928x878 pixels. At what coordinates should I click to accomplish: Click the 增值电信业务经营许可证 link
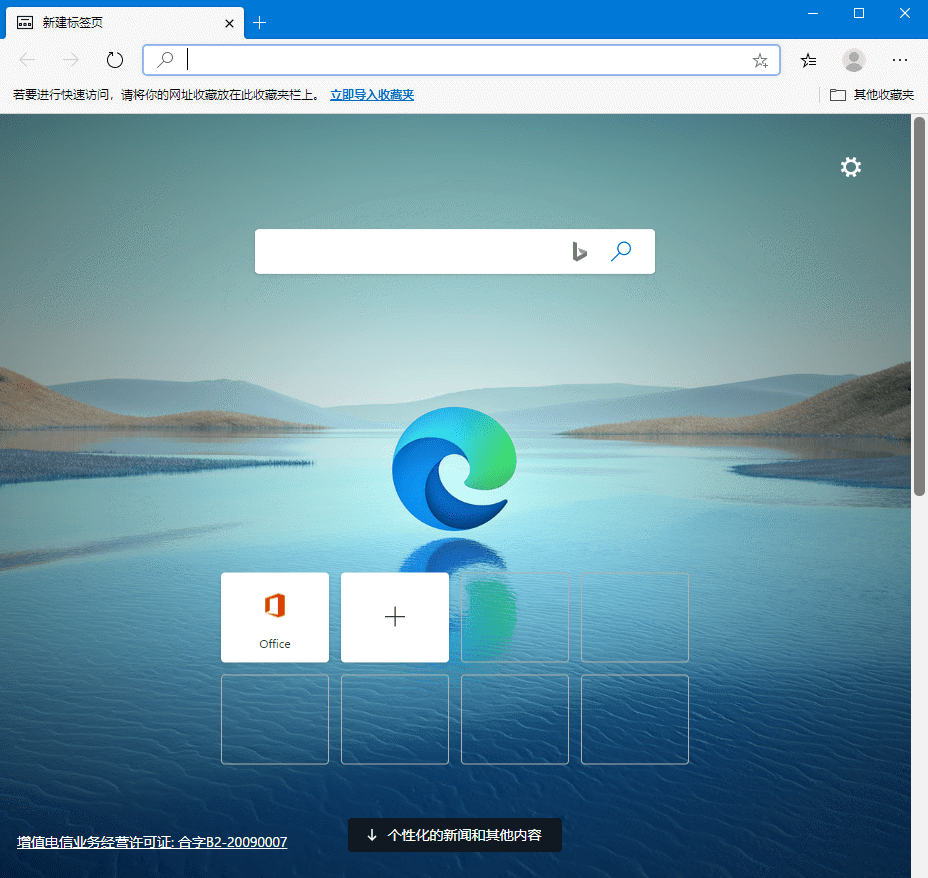152,842
